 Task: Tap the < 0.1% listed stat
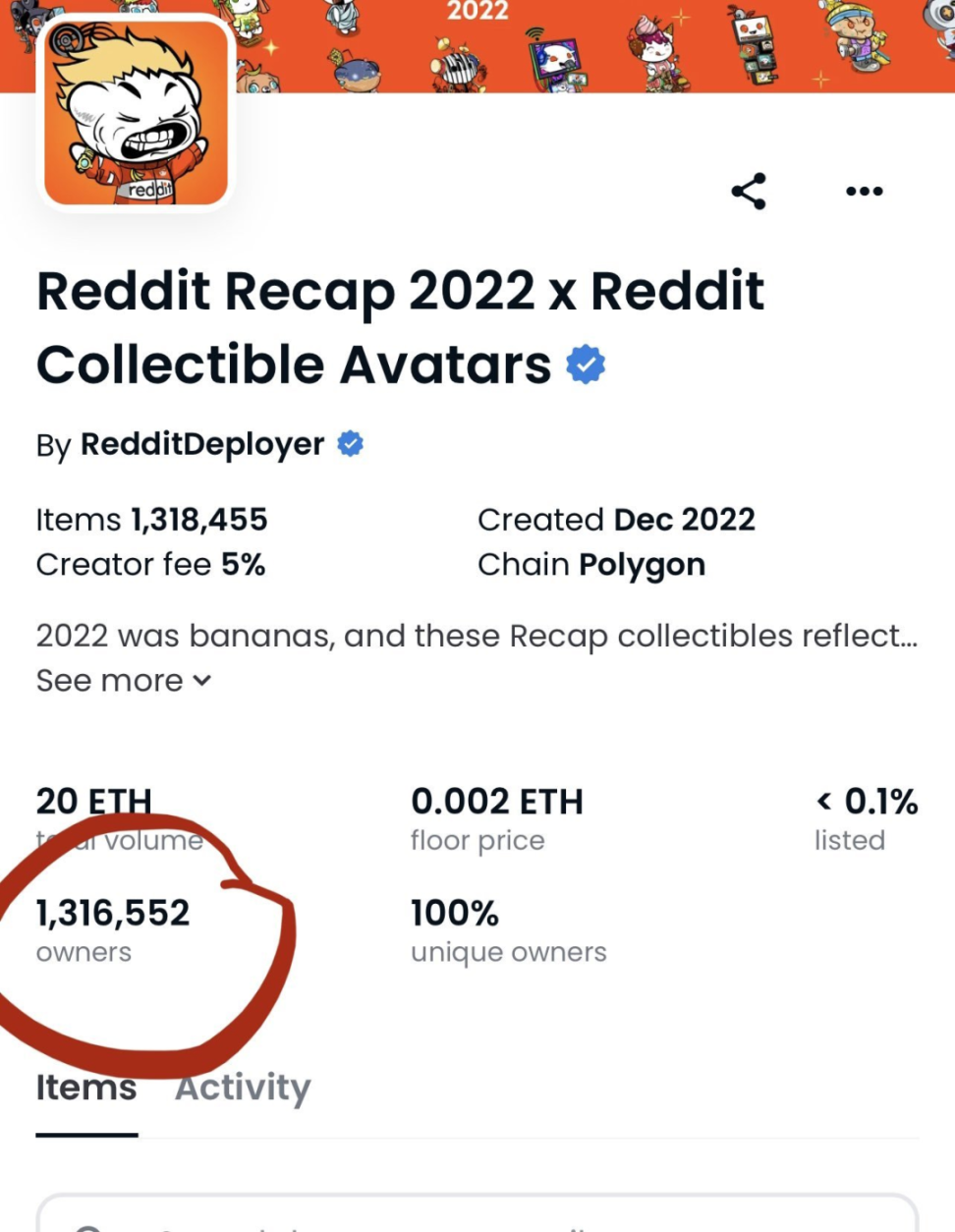(866, 817)
